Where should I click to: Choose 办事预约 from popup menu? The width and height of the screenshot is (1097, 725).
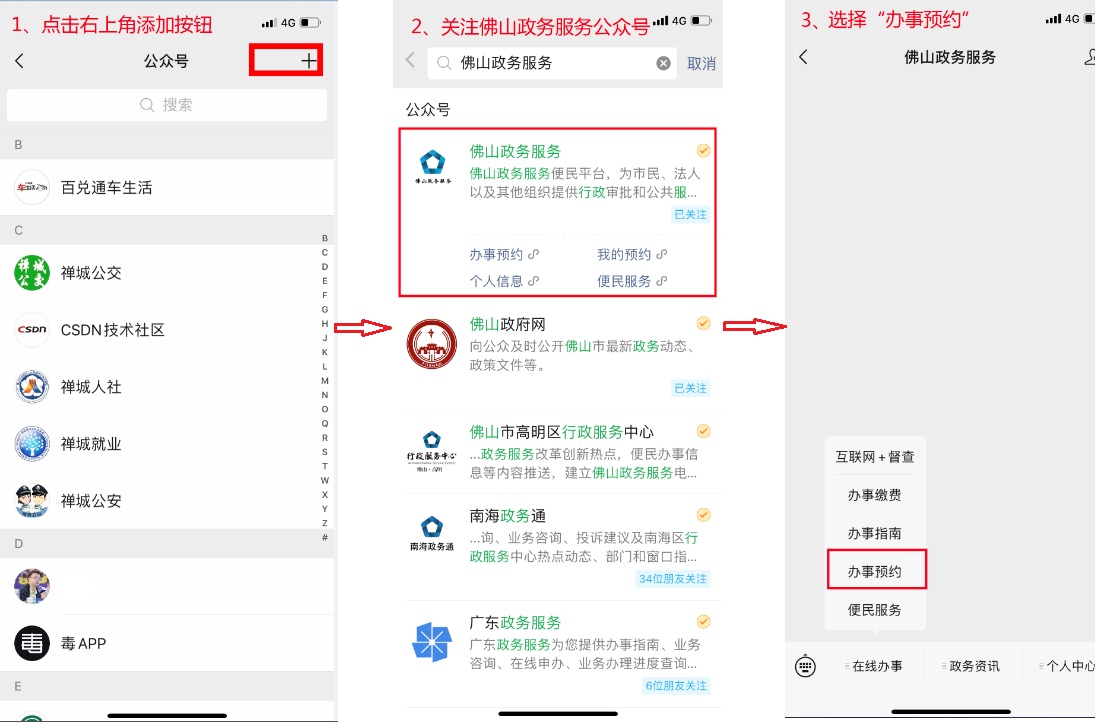click(875, 571)
